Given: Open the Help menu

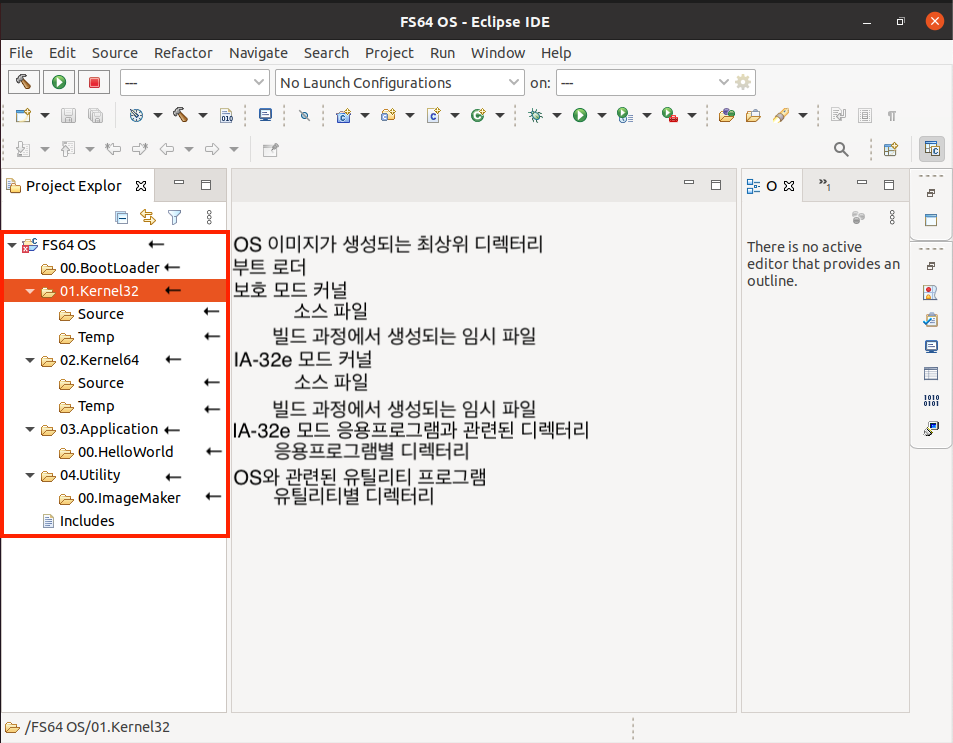Looking at the screenshot, I should click(x=556, y=53).
